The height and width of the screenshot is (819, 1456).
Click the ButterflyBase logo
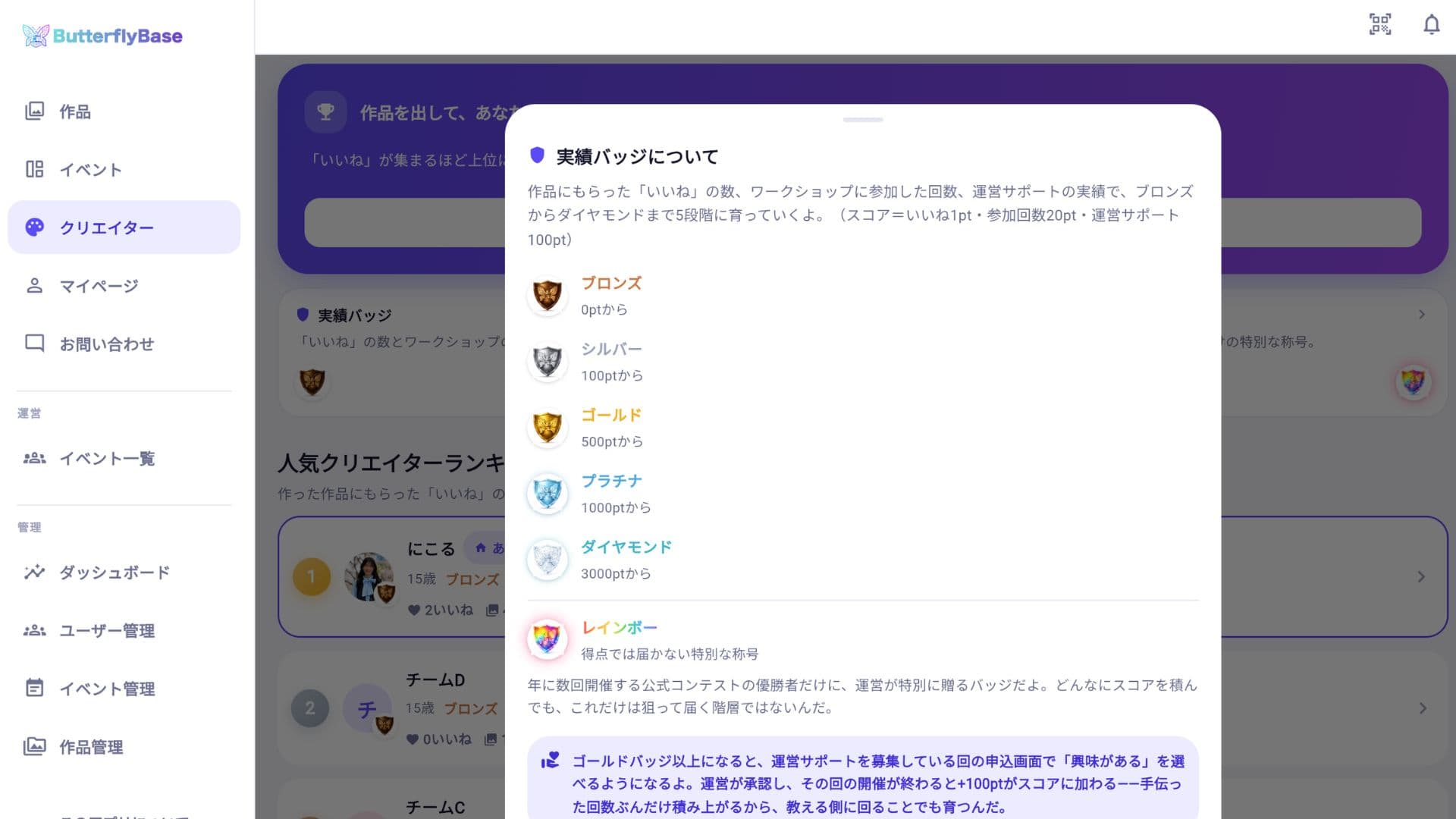102,36
